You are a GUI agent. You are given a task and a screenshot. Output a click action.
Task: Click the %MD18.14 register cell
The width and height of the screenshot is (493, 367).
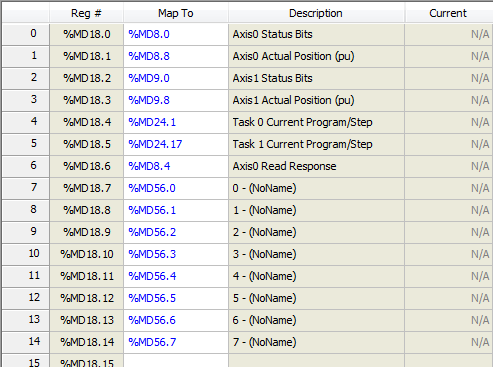pyautogui.click(x=87, y=342)
